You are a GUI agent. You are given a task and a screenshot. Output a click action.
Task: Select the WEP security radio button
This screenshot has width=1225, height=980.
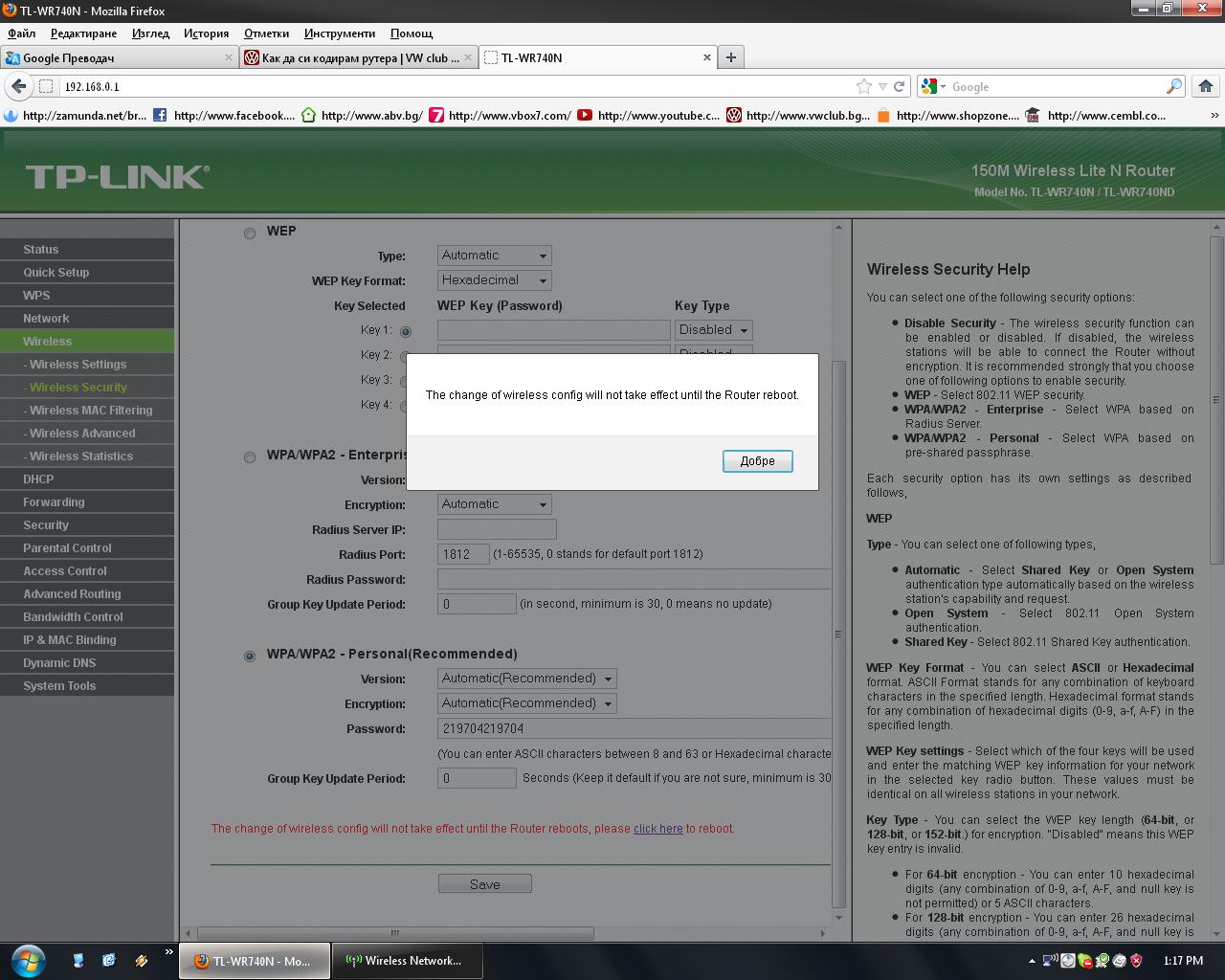250,233
